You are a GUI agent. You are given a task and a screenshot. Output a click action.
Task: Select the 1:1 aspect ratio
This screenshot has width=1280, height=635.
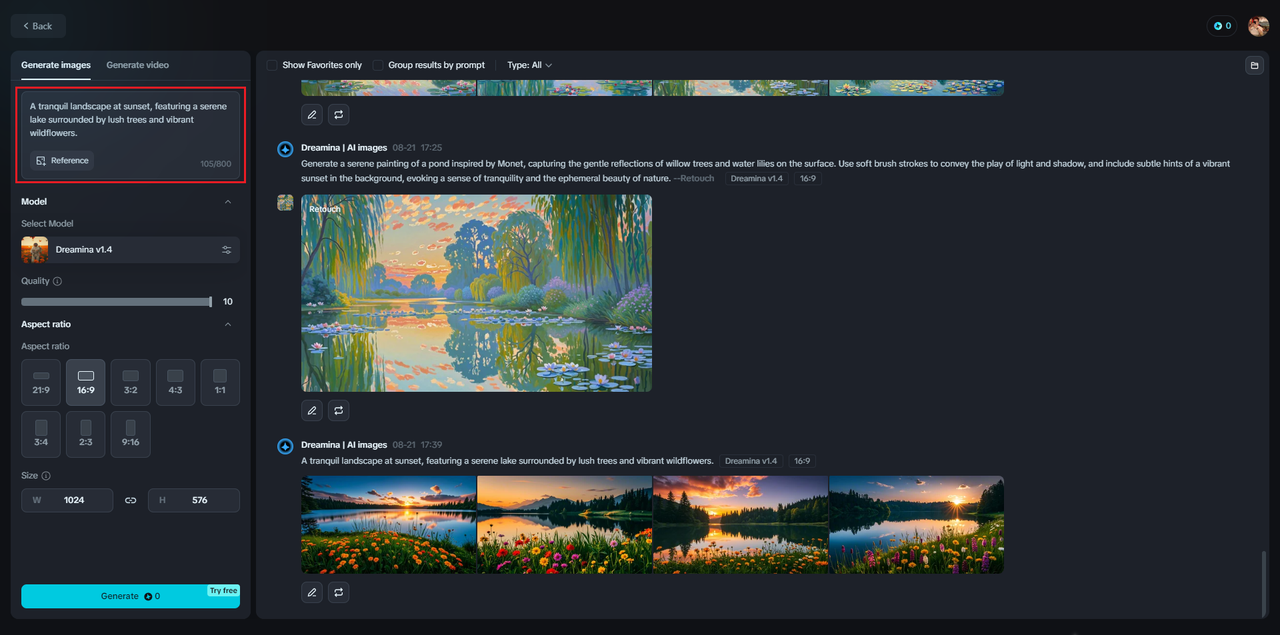pos(220,382)
